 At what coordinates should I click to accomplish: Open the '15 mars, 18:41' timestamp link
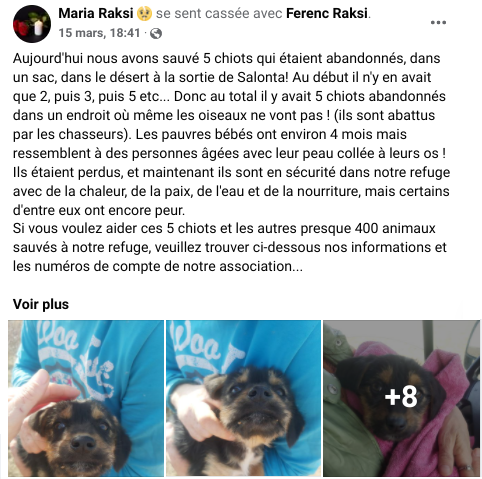pos(99,33)
